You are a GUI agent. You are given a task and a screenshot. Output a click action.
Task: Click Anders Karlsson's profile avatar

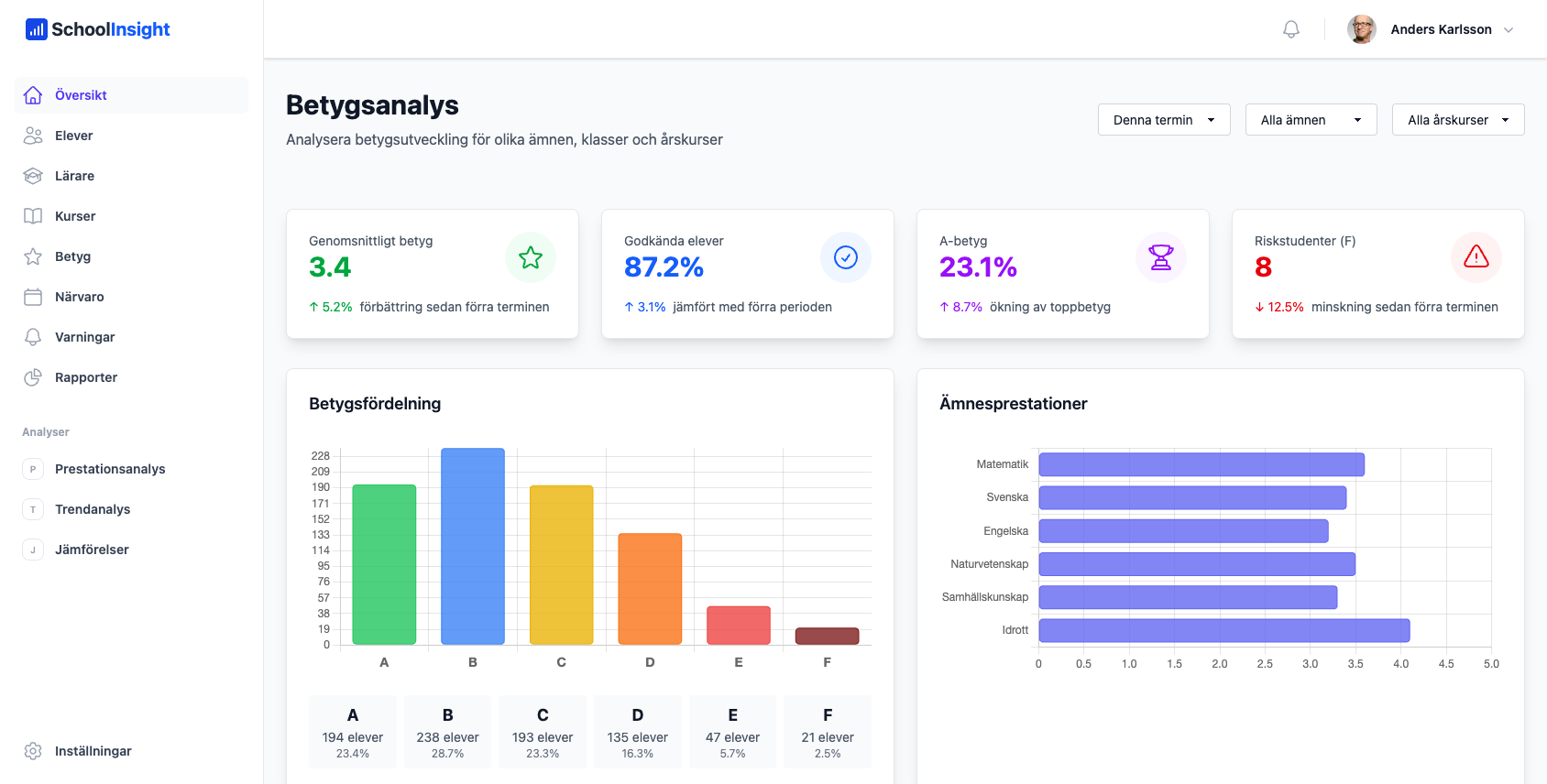(1361, 29)
